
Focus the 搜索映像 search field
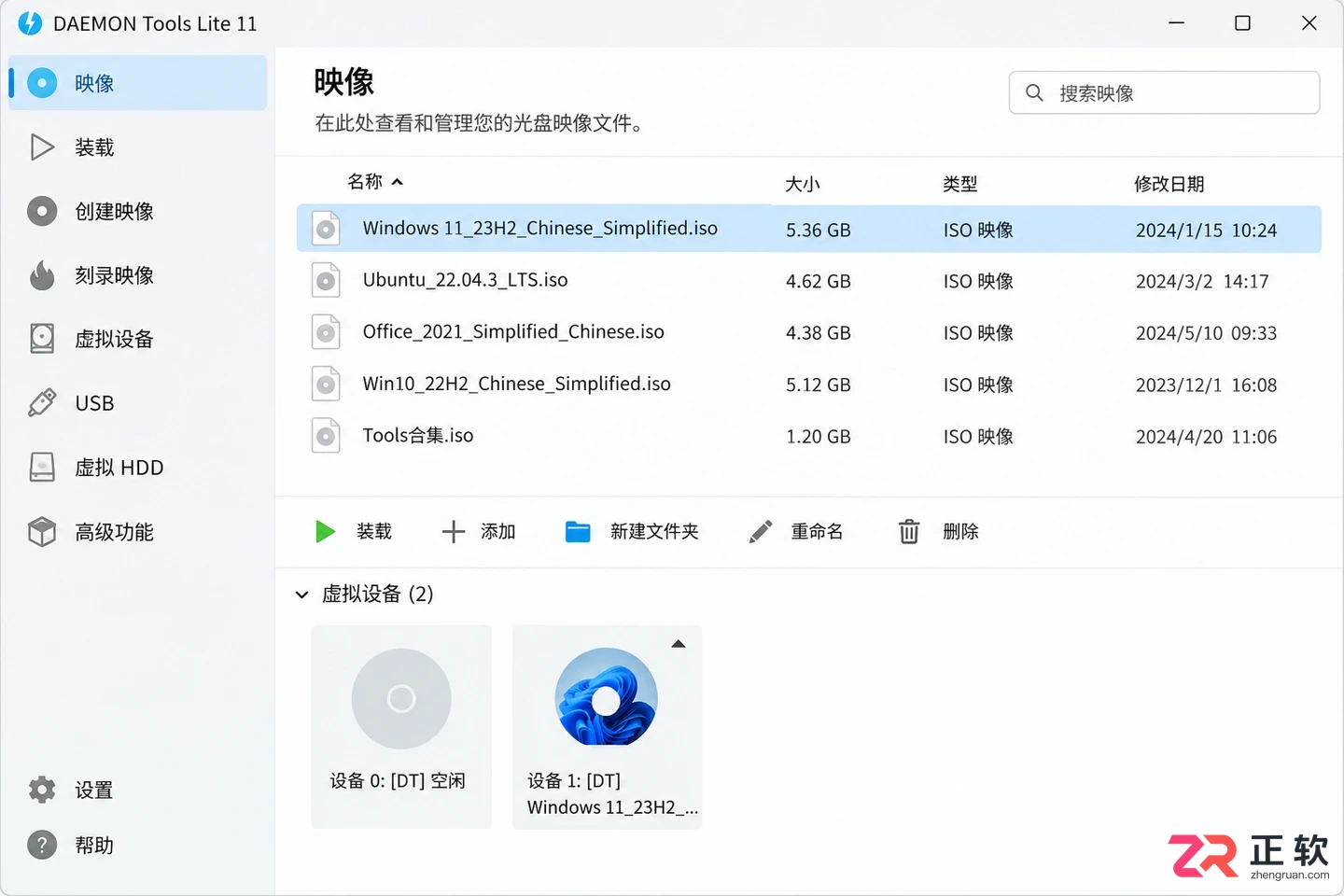pos(1164,92)
